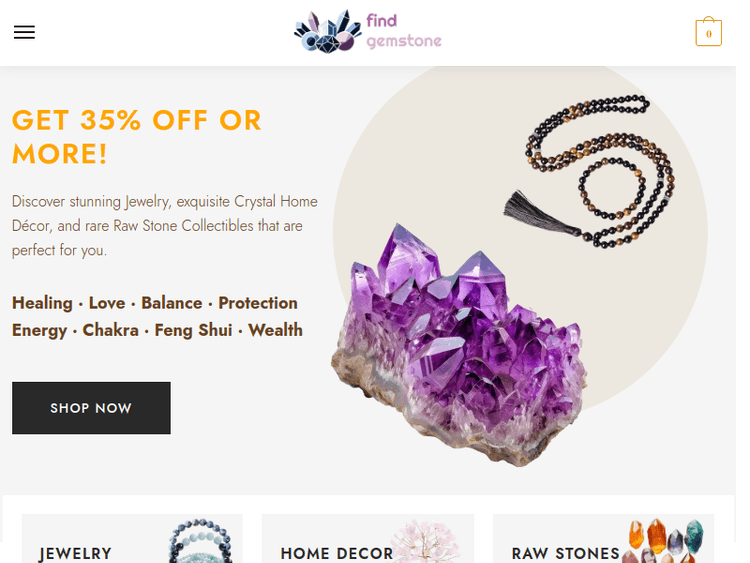Click the Shop Now button
This screenshot has width=750, height=563.
(91, 408)
